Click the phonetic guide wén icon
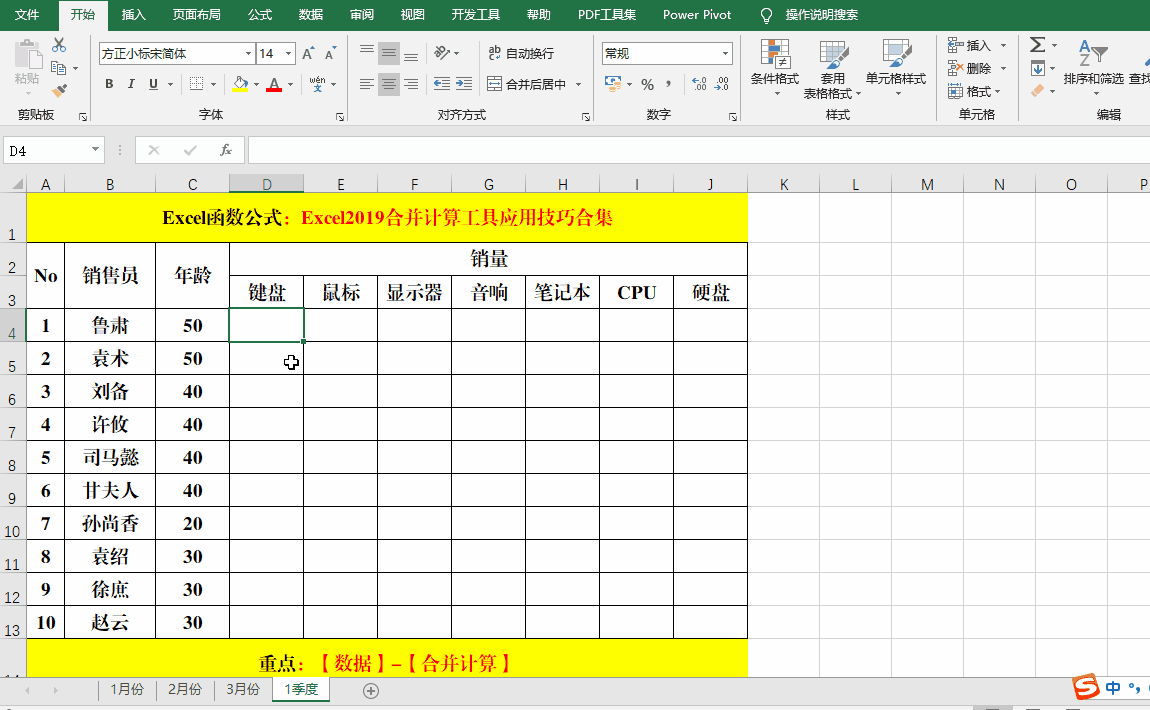1150x710 pixels. (x=318, y=84)
